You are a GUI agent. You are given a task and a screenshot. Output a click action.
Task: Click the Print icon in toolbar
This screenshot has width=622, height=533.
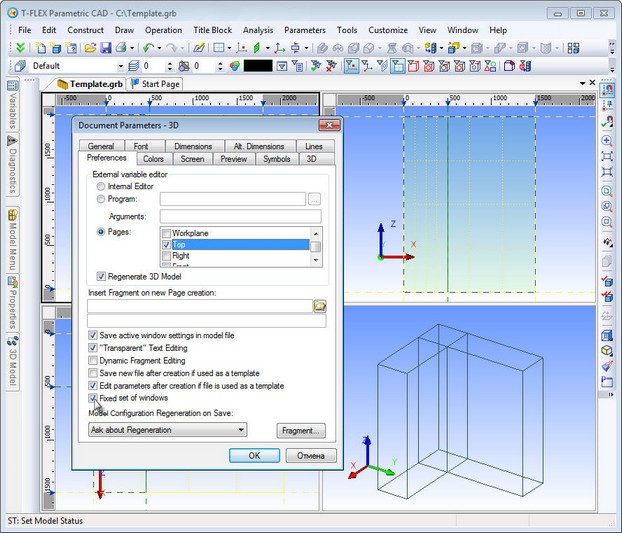pos(120,47)
